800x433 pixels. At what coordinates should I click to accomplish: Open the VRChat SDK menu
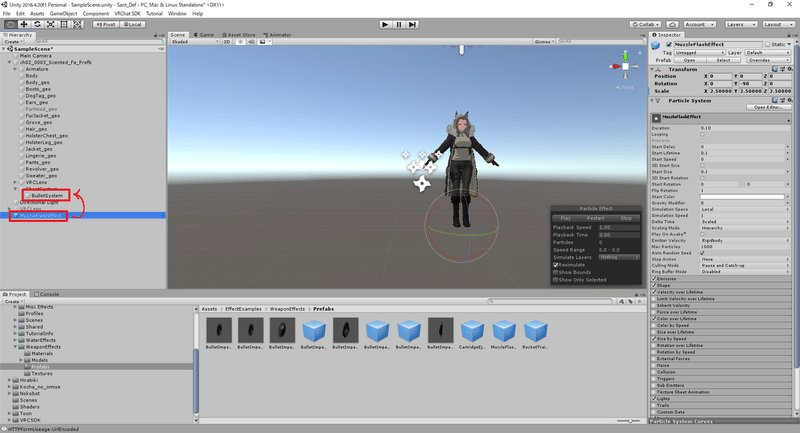pos(127,14)
